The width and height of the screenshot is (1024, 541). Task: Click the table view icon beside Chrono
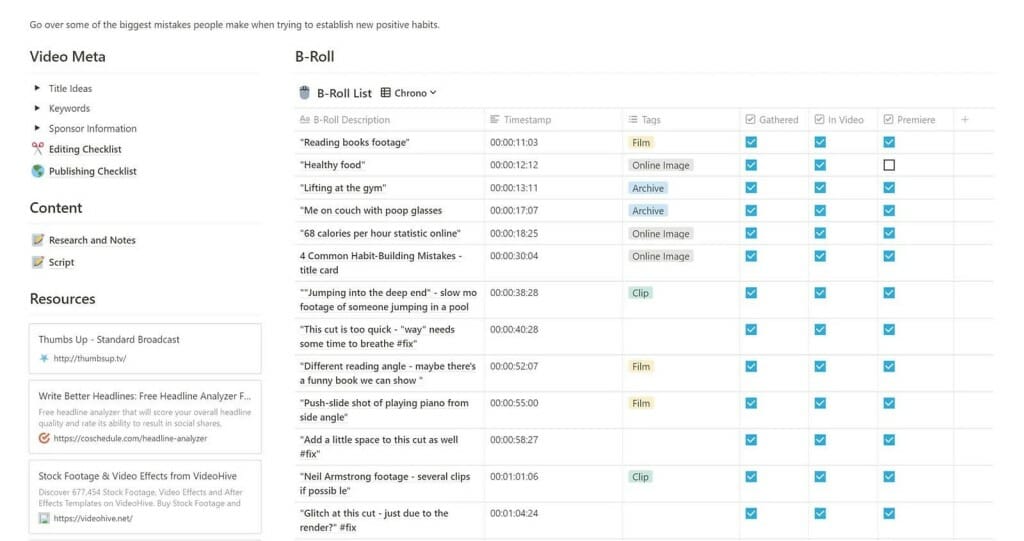385,93
